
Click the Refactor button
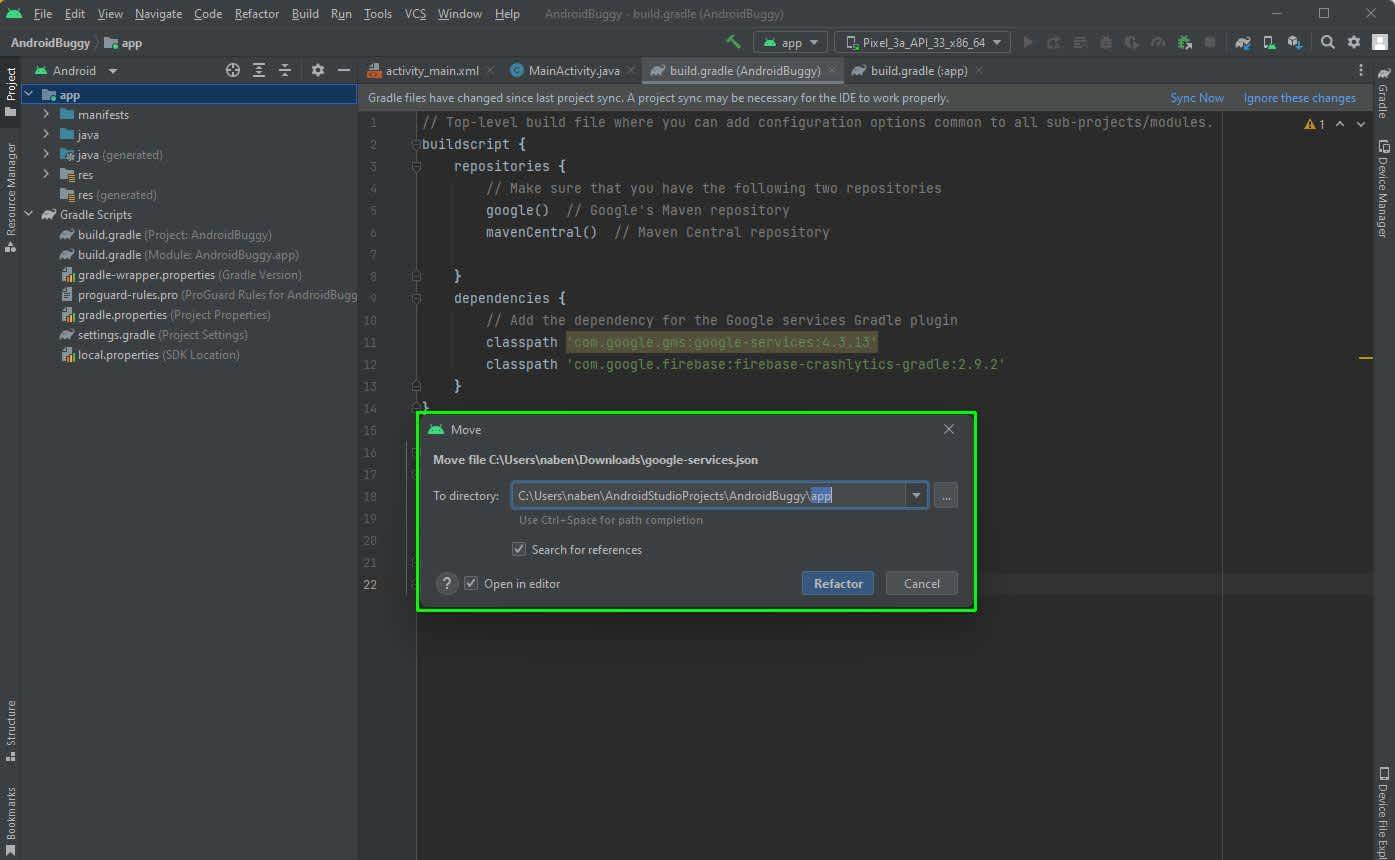(x=838, y=583)
